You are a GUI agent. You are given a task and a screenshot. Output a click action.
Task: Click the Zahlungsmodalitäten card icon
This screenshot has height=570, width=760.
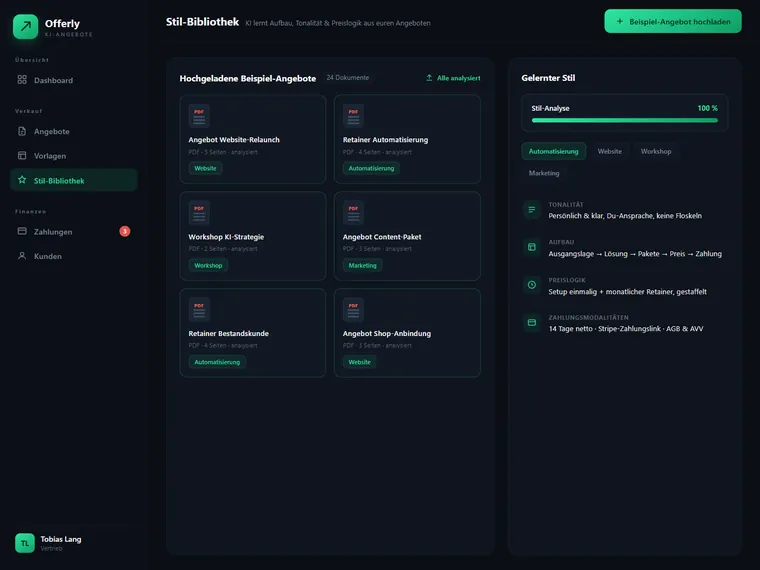(x=532, y=323)
